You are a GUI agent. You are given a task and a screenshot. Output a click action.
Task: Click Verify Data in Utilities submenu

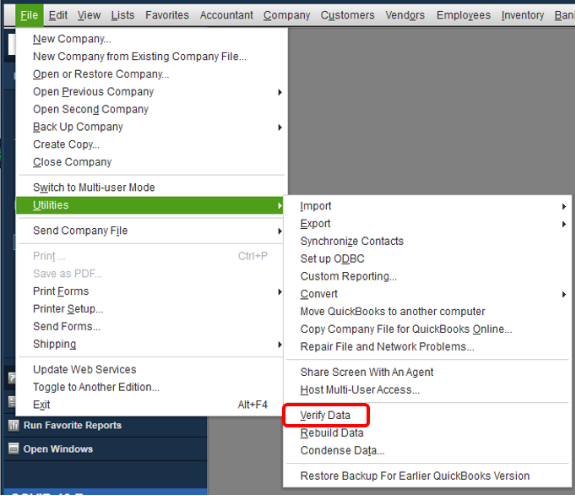coord(325,415)
